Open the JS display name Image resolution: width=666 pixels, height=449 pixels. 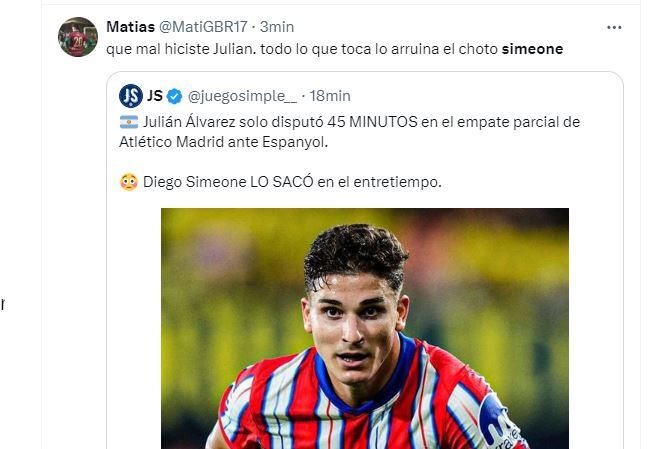coord(155,96)
